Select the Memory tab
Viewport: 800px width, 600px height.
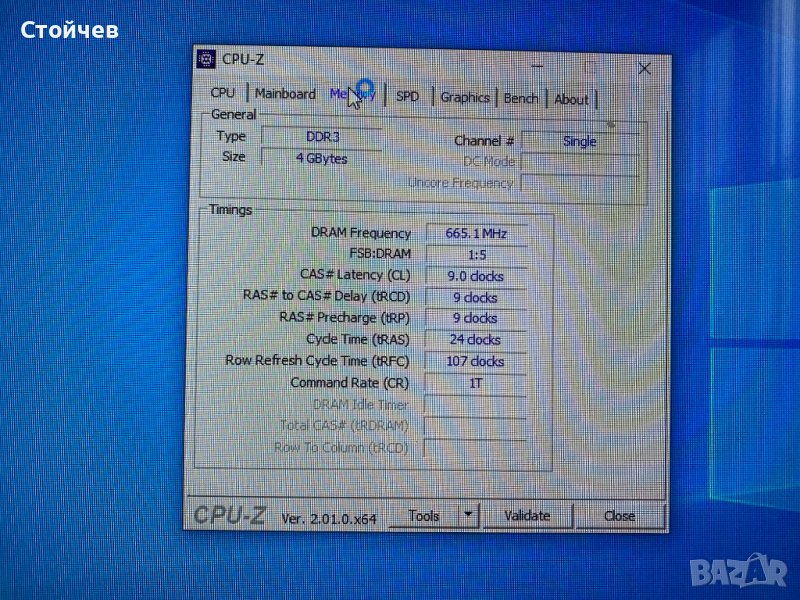point(352,95)
